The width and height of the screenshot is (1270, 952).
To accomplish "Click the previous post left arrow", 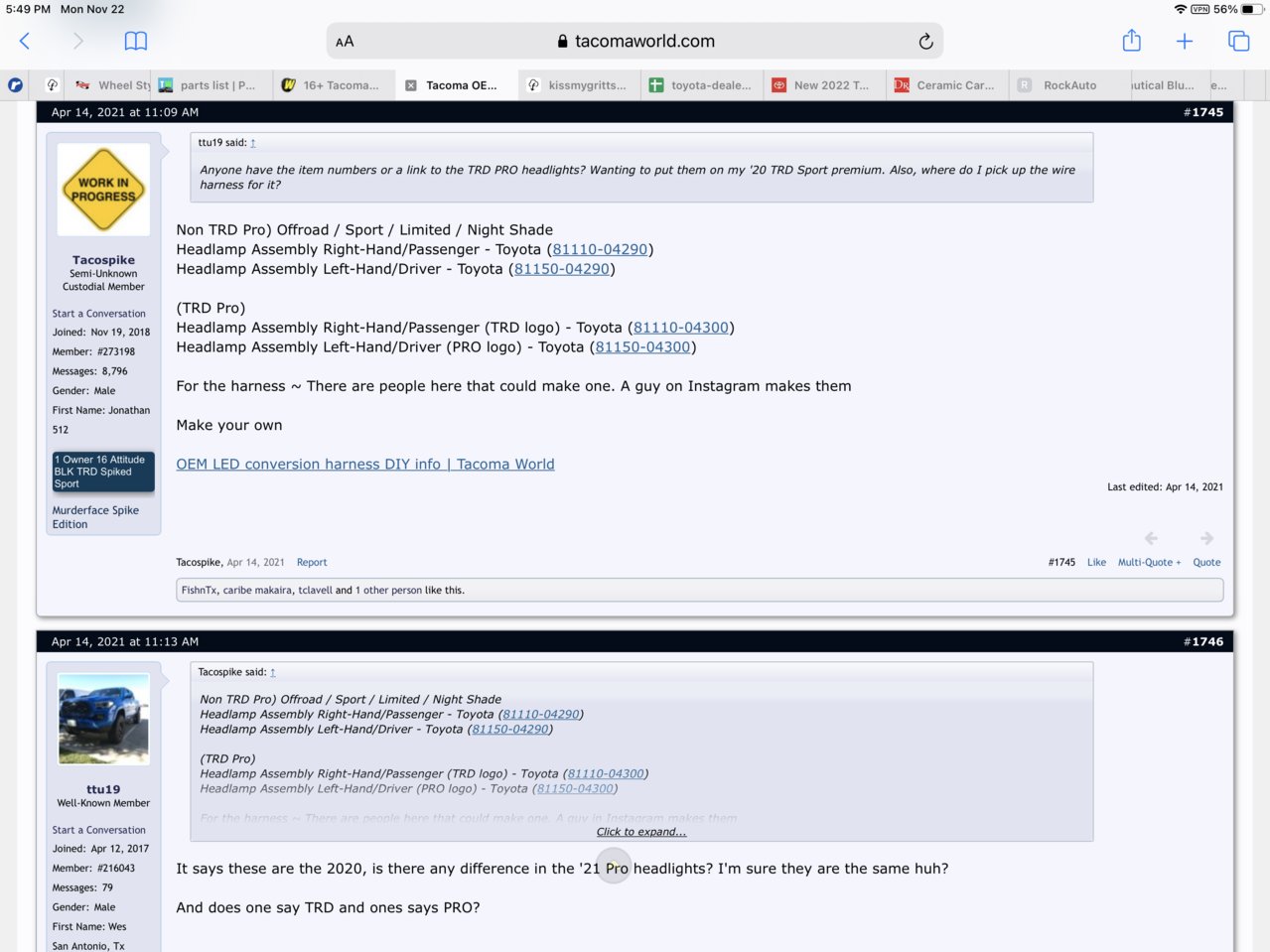I will click(x=1151, y=538).
